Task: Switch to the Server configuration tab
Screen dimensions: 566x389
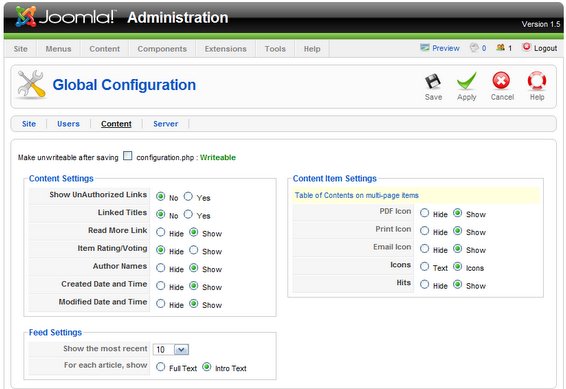Action: (166, 124)
